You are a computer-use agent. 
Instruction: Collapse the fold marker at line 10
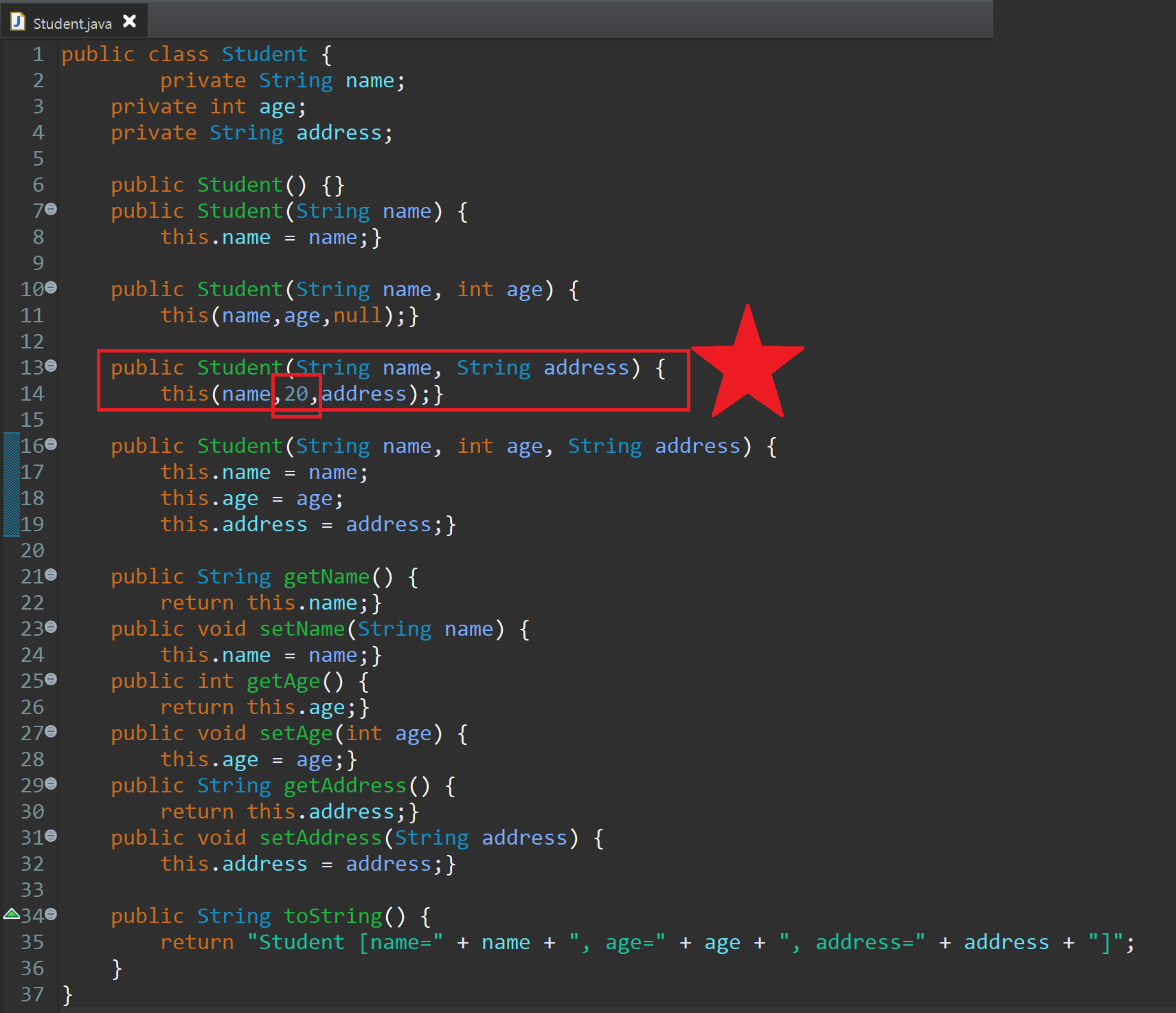click(x=51, y=287)
